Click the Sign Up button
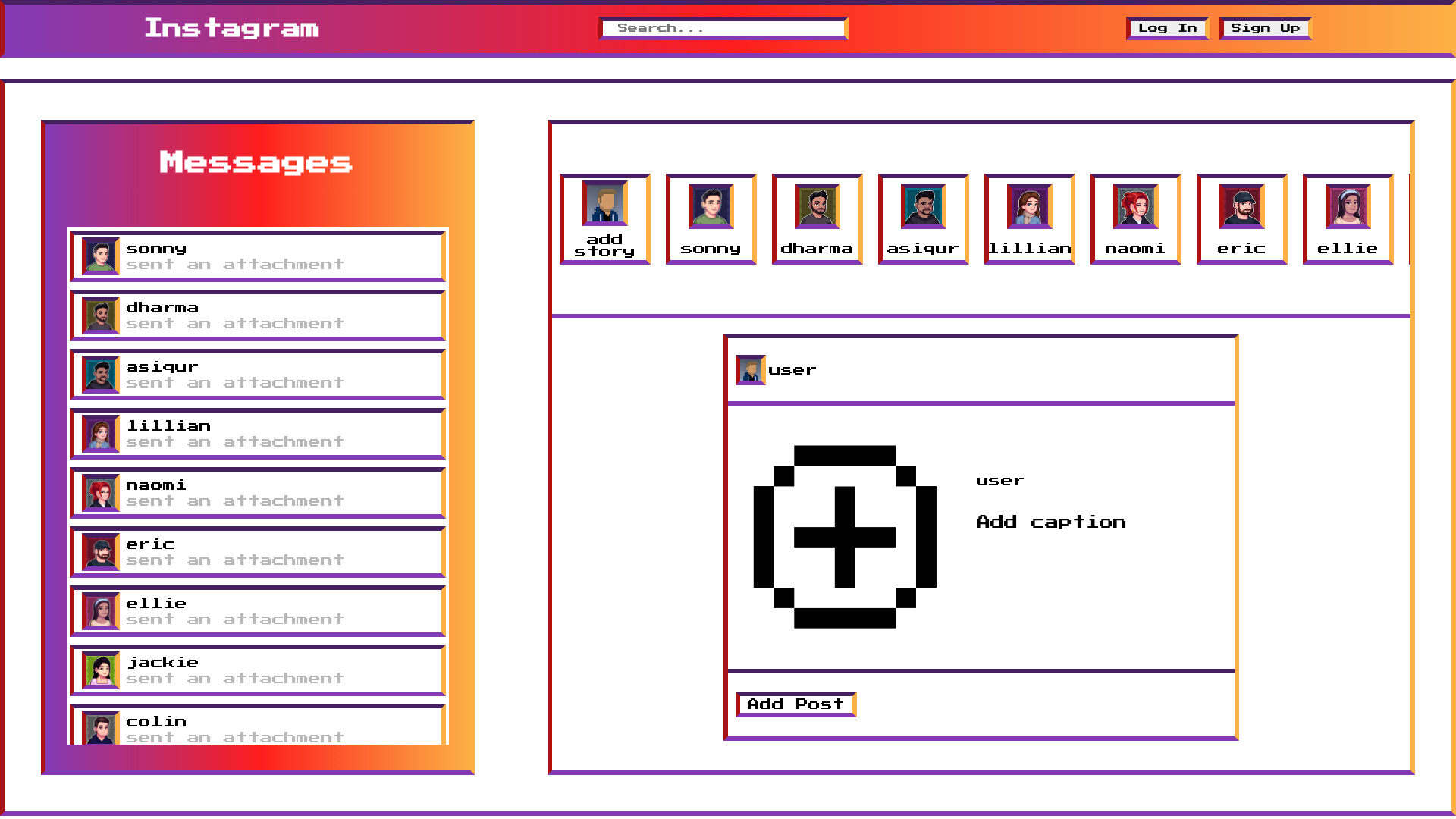 1266,28
